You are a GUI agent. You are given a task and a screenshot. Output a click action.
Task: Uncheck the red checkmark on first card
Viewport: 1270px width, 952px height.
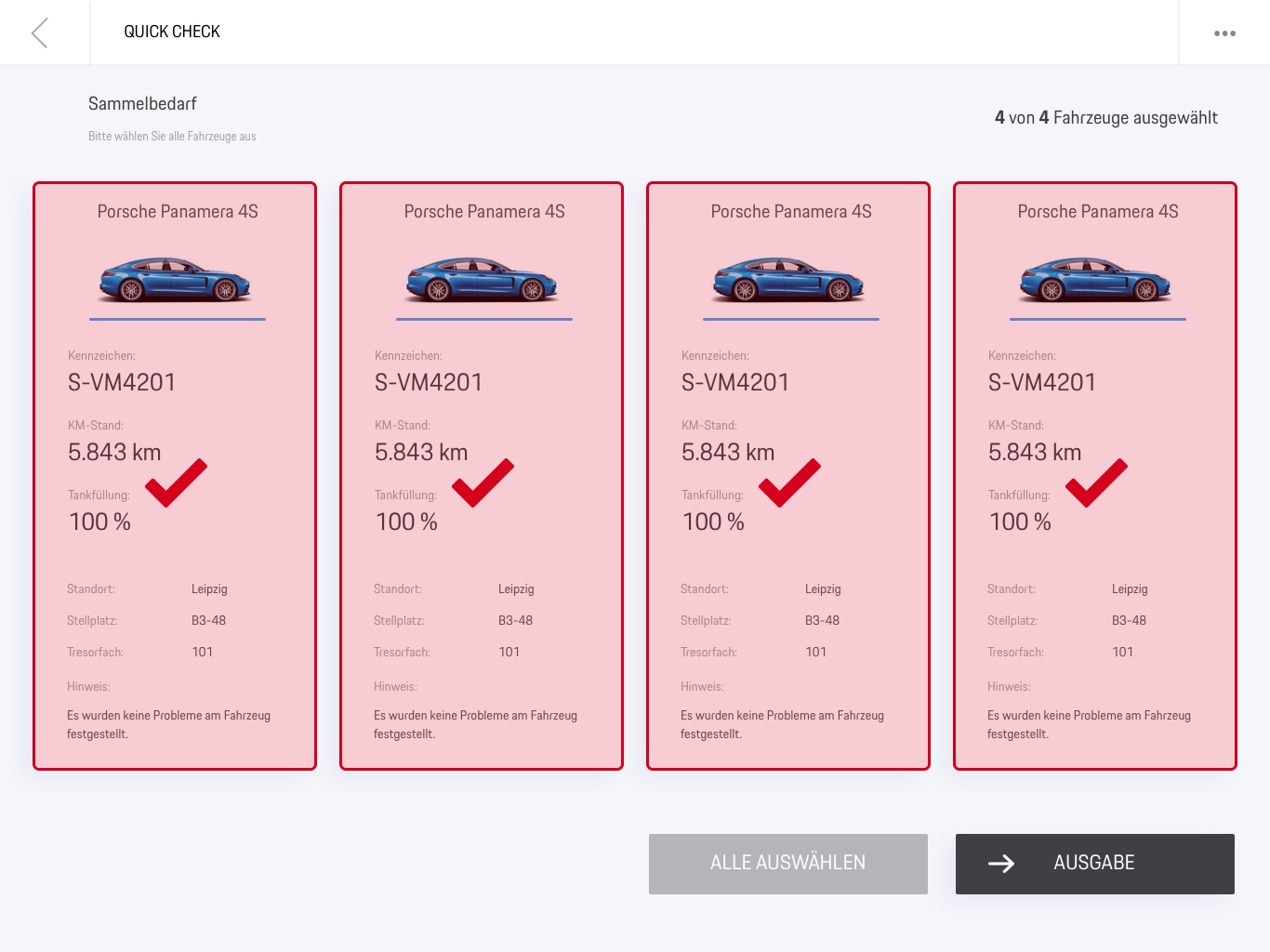(176, 483)
